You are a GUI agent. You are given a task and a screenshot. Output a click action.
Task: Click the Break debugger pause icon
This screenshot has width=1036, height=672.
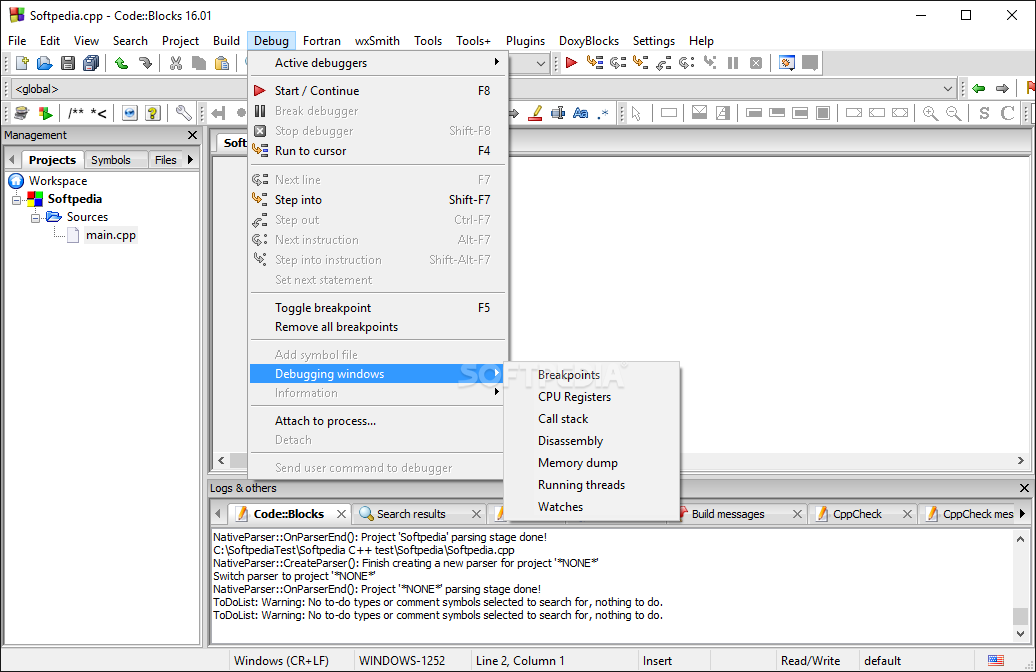click(735, 62)
